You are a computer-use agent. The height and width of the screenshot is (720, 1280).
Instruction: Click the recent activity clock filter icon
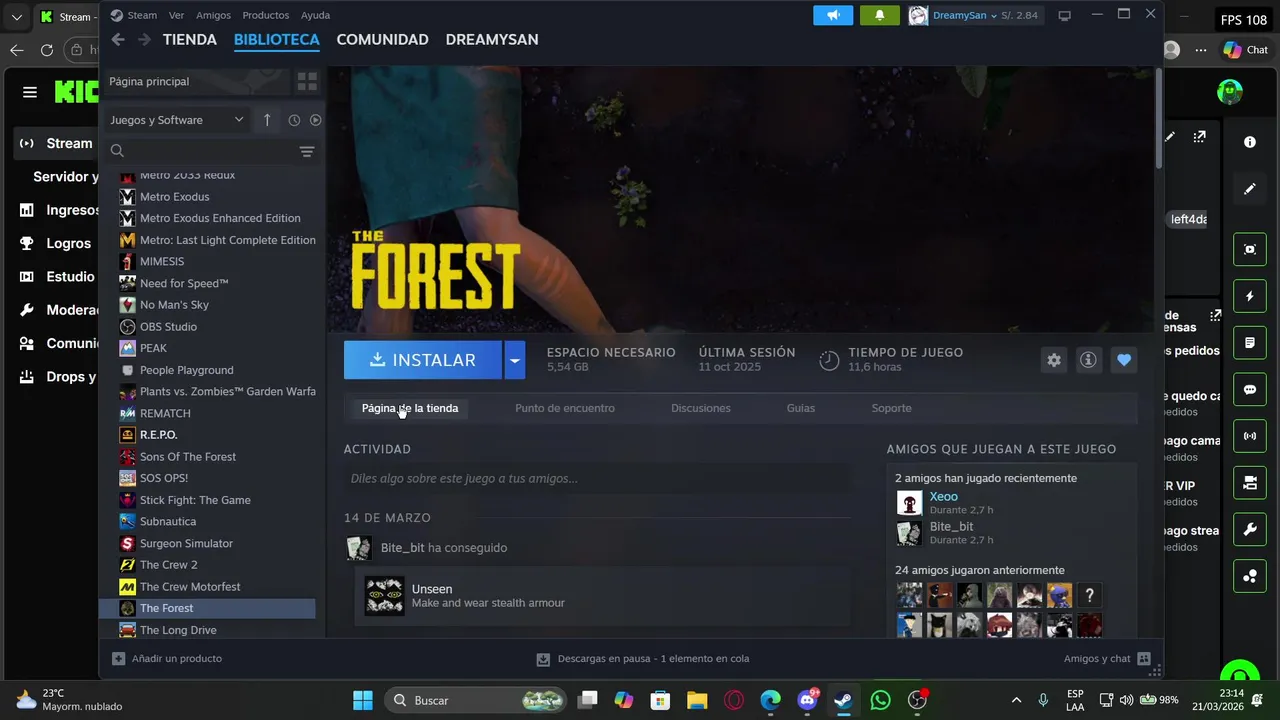(x=294, y=120)
